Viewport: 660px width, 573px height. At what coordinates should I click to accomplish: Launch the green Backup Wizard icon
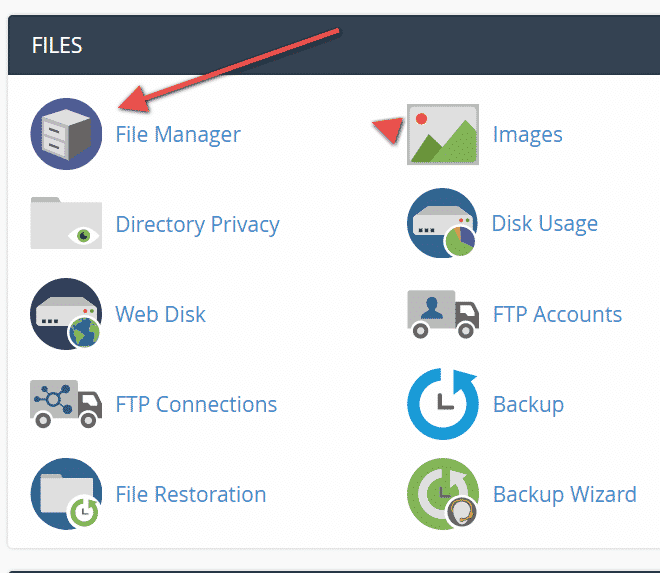click(x=443, y=494)
